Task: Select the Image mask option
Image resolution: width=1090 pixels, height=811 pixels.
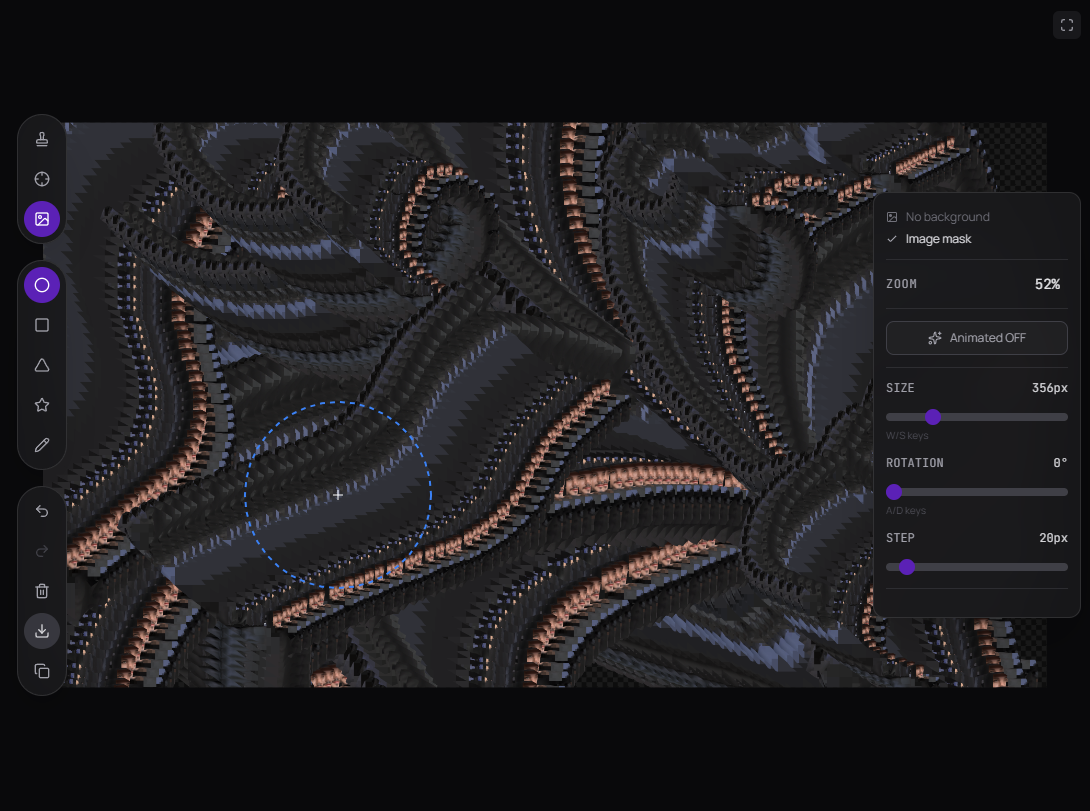Action: coord(938,239)
